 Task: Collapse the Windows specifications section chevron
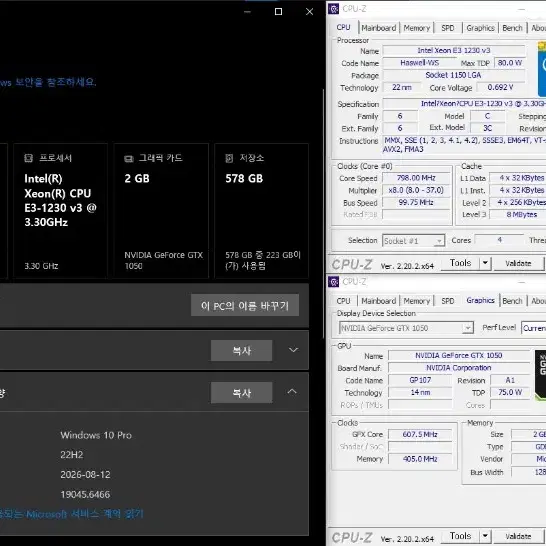(292, 392)
